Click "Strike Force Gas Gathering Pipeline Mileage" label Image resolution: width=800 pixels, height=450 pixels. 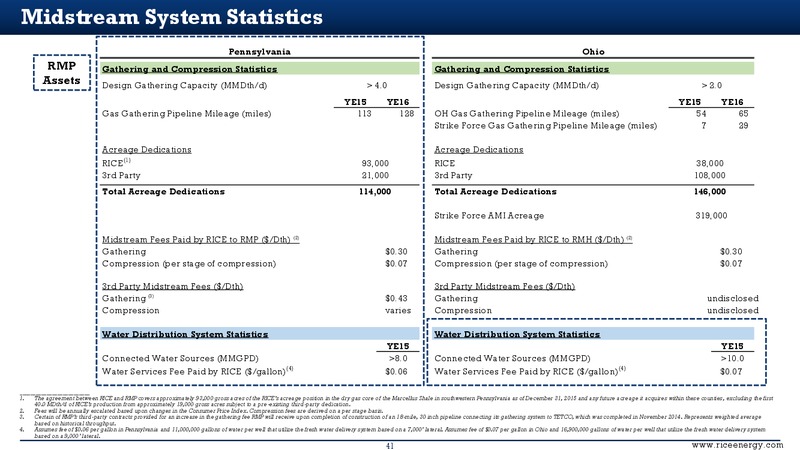tap(545, 126)
